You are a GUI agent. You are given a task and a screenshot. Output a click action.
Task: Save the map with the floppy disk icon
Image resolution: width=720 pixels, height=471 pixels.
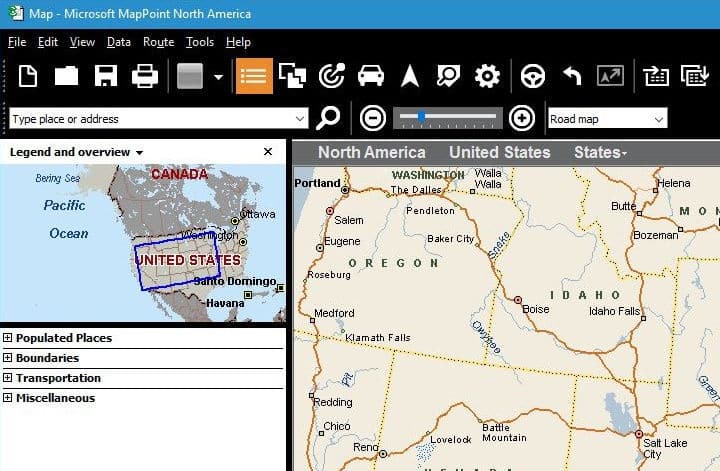coord(106,76)
